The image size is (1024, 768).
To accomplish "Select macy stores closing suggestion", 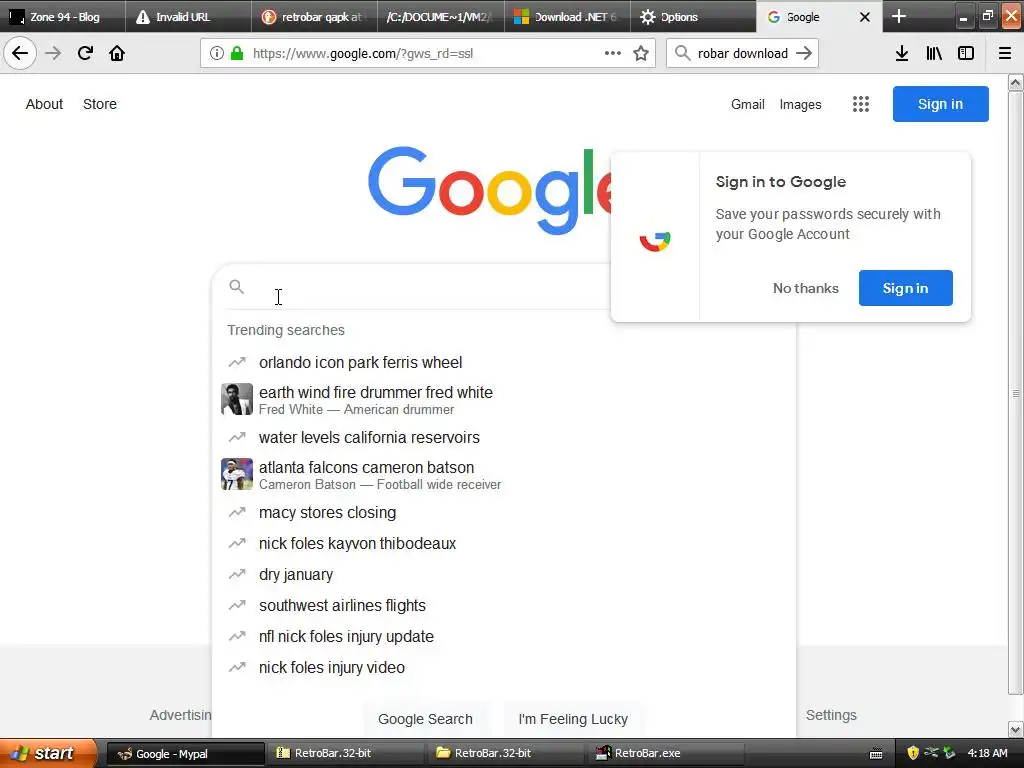I will [503, 513].
